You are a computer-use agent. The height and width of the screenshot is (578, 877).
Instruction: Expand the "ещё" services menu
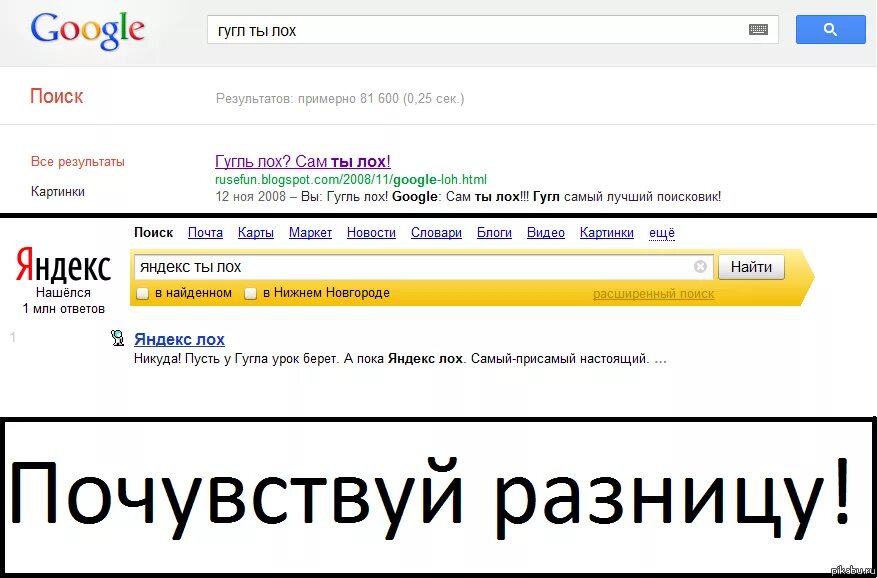coord(662,233)
